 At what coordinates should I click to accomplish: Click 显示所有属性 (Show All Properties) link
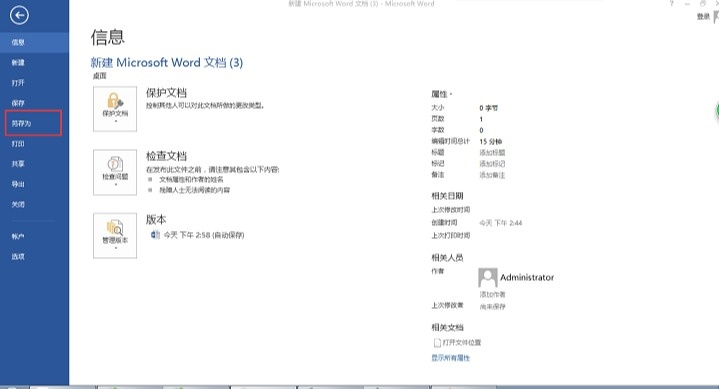450,358
